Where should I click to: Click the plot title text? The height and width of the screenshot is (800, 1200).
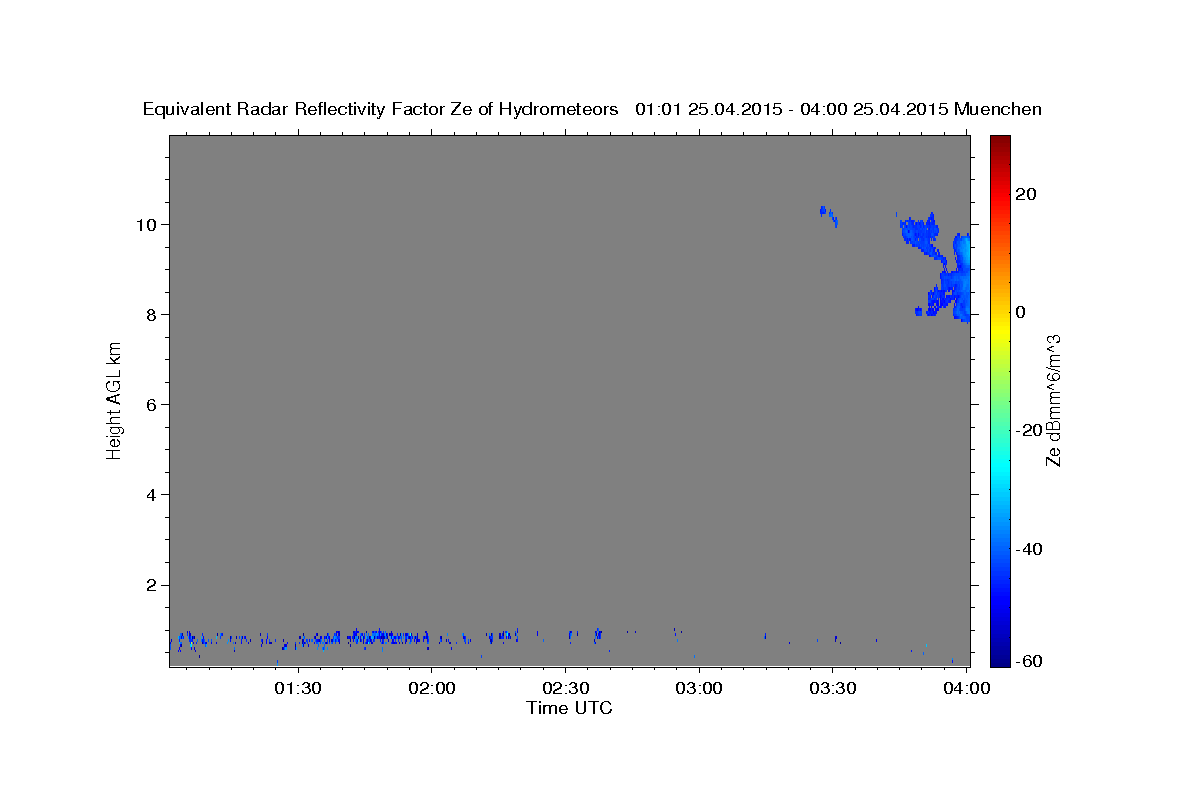point(593,109)
